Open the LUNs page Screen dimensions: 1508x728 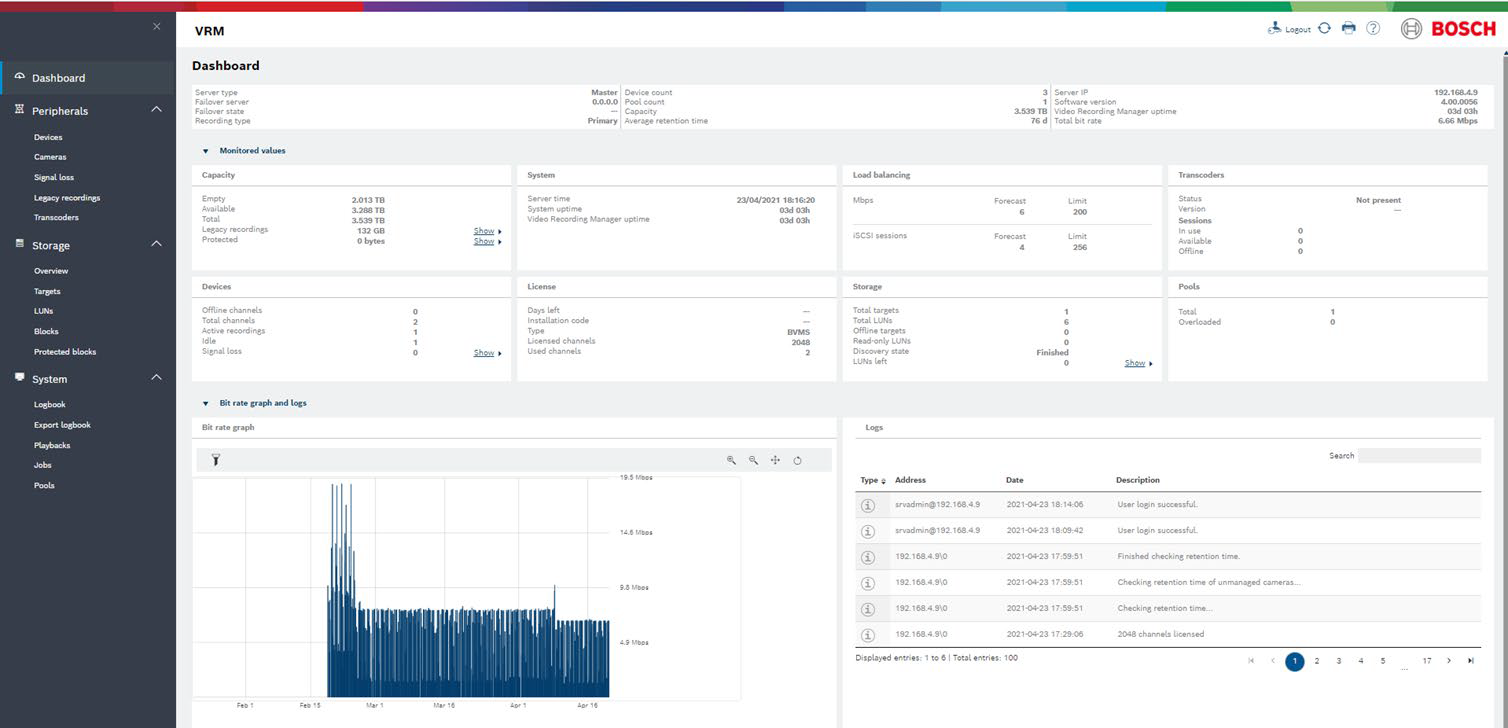click(44, 311)
